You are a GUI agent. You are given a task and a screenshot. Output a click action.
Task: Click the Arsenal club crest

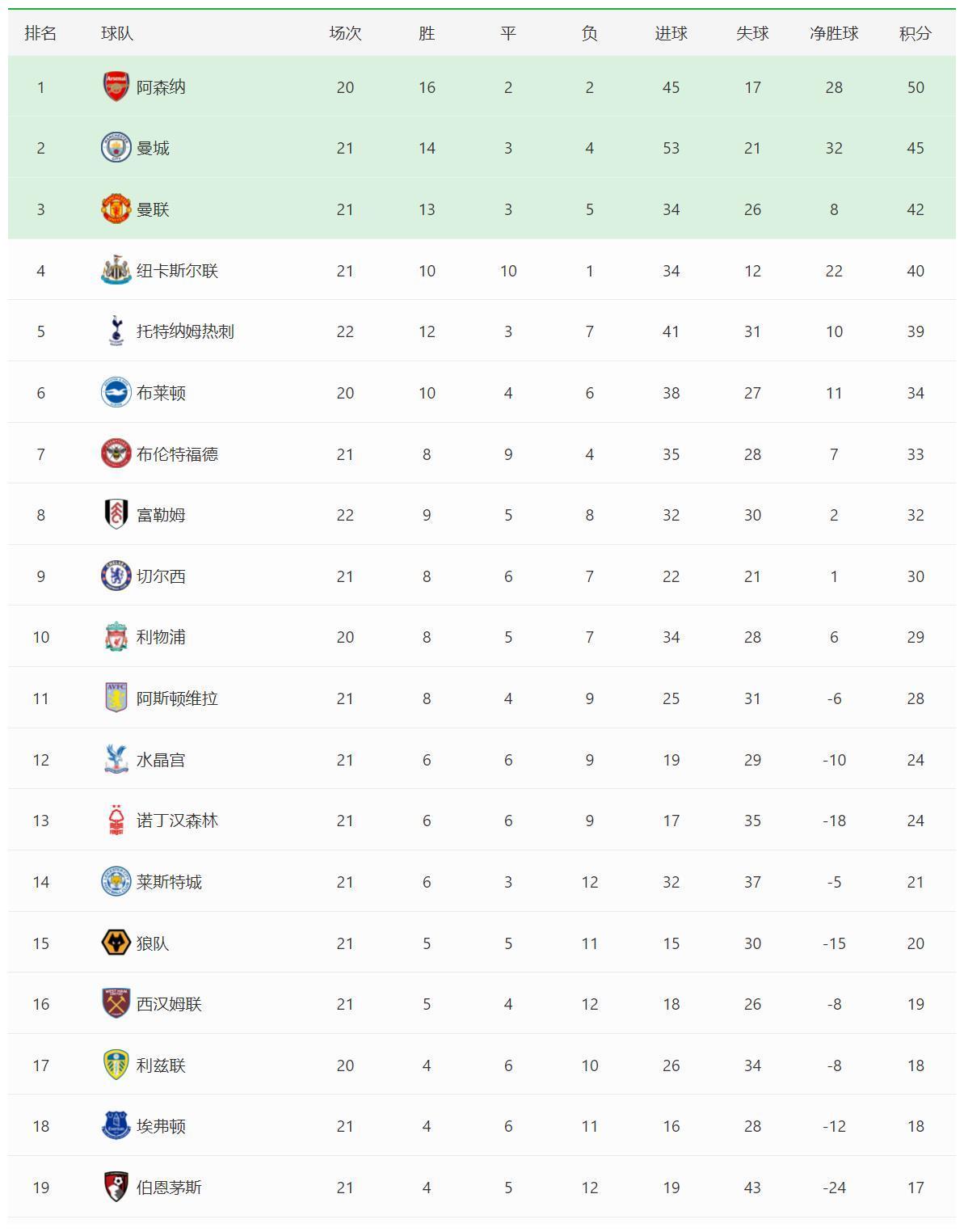click(x=116, y=86)
